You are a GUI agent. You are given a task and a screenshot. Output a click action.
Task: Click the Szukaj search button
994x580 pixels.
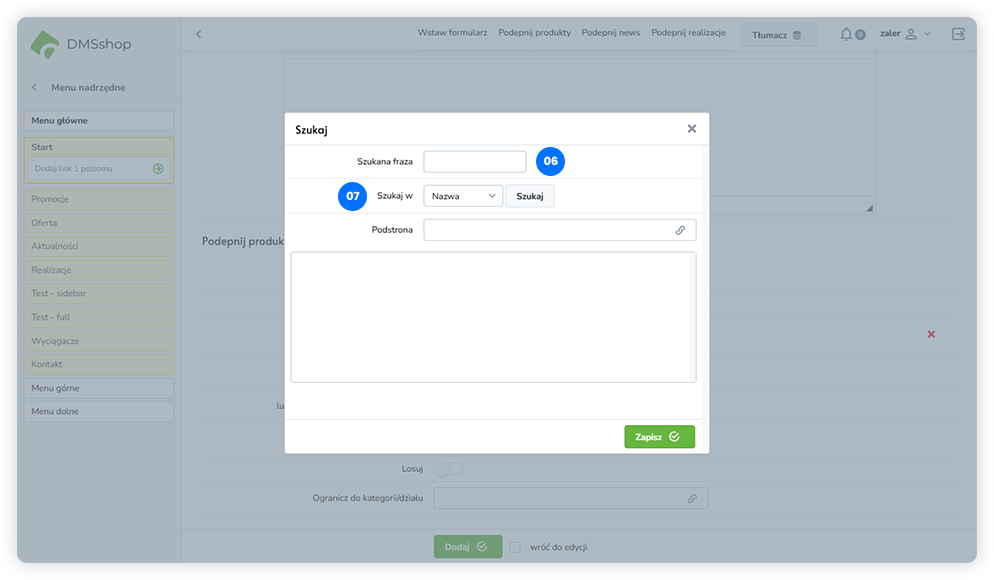pos(529,196)
